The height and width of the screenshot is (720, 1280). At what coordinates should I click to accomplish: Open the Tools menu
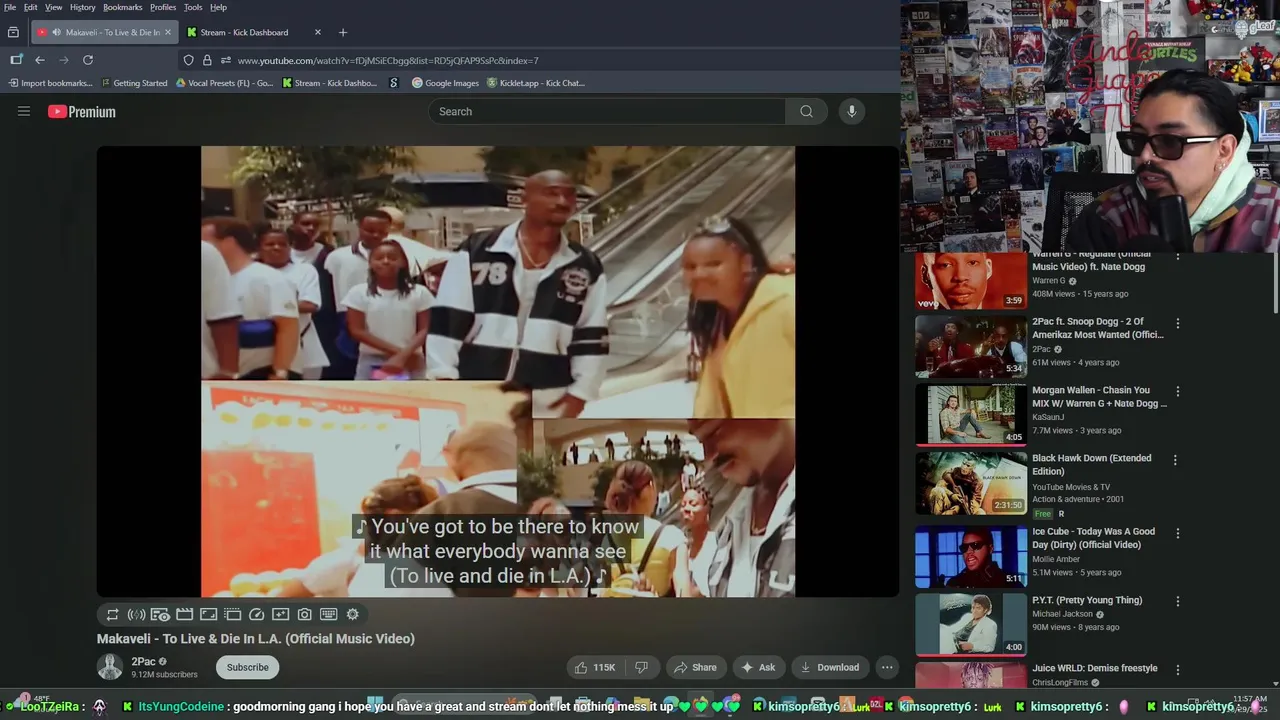coord(193,7)
